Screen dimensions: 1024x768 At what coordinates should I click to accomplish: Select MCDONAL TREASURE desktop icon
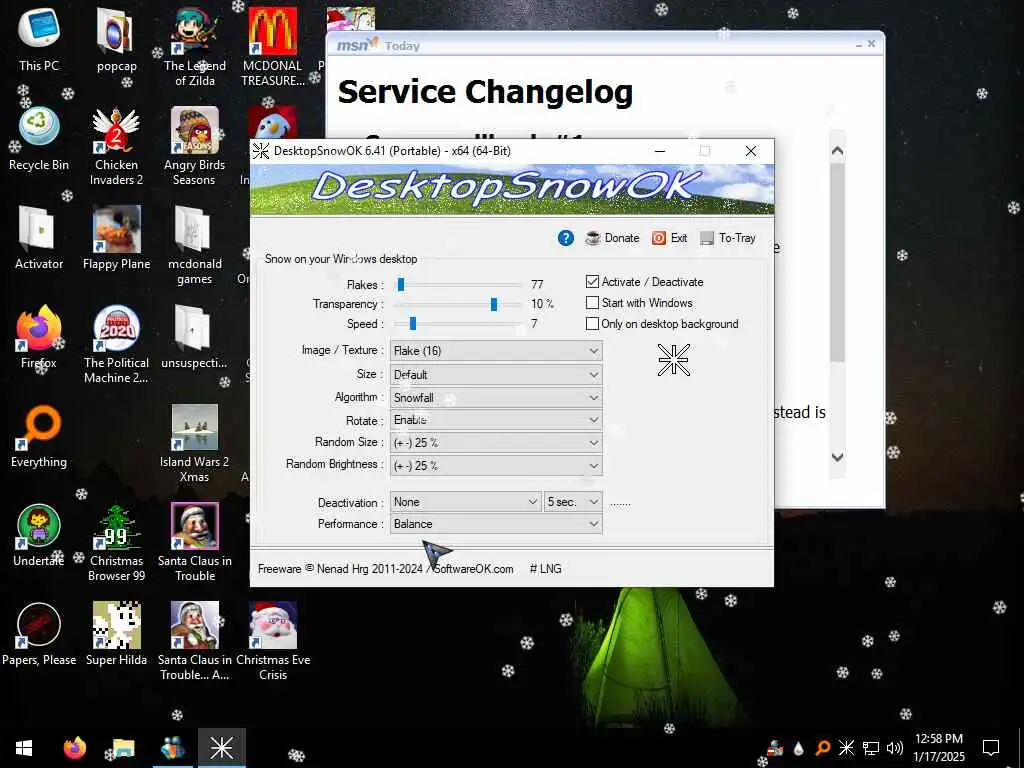coord(273,47)
